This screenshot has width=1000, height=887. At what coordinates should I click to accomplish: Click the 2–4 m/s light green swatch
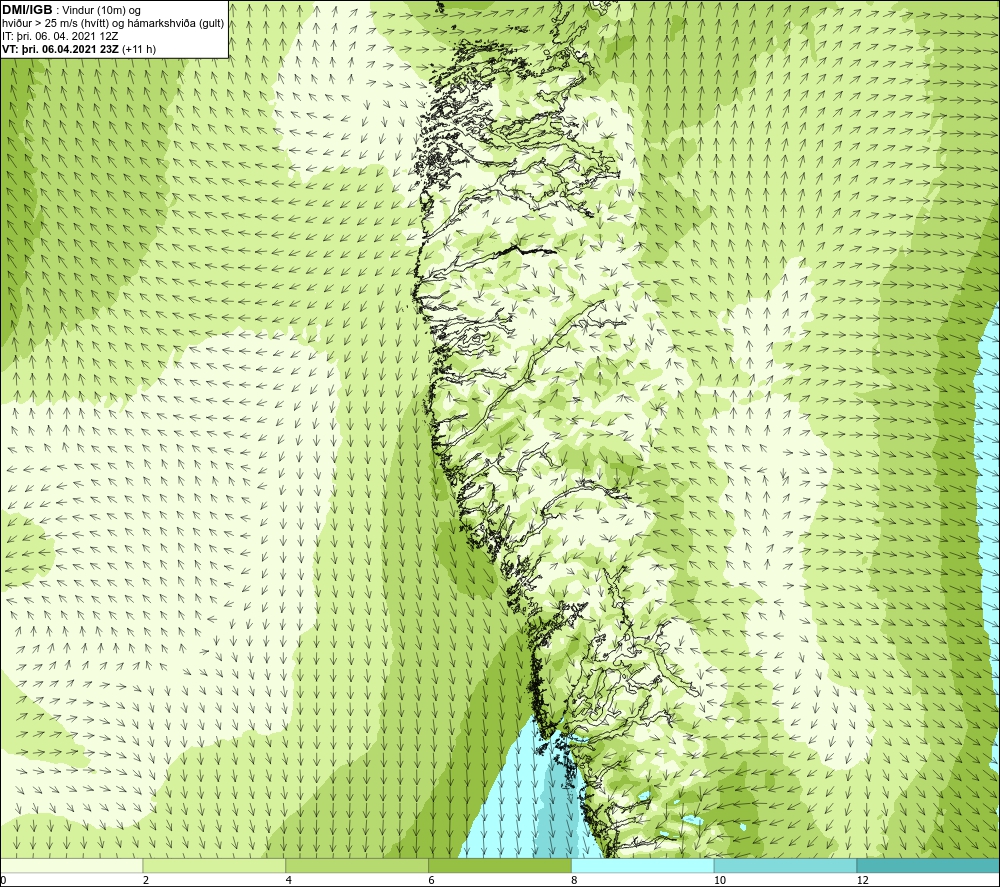[x=214, y=865]
